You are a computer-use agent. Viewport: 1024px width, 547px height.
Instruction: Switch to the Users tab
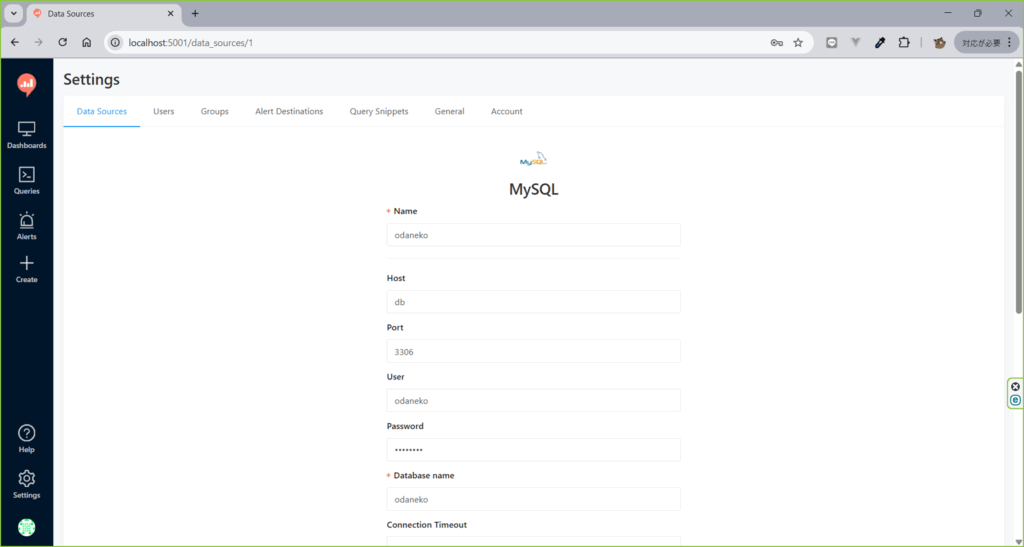[x=163, y=111]
